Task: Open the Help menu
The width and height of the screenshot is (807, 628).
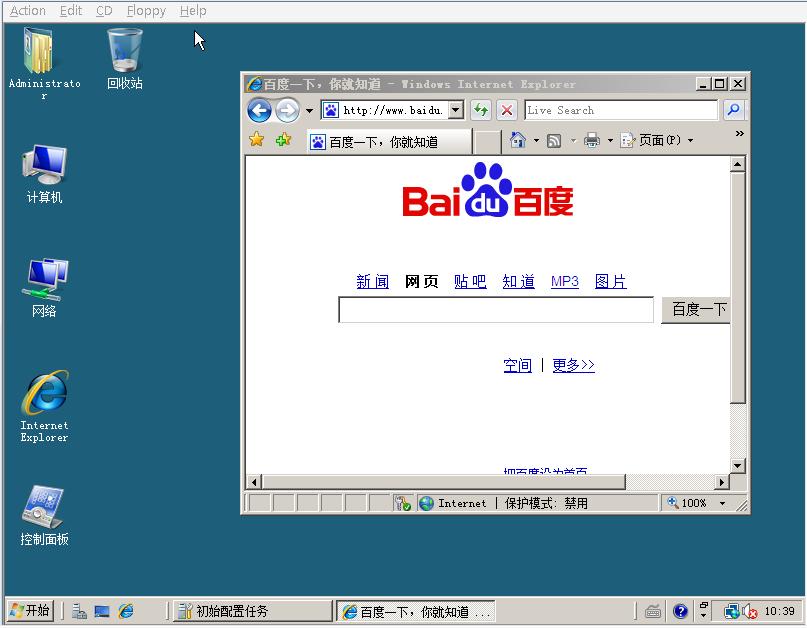Action: tap(193, 10)
